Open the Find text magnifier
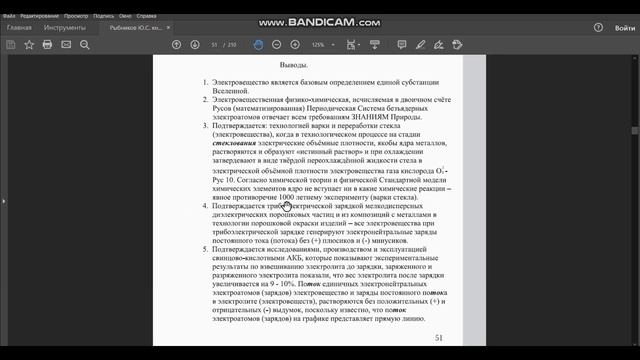Viewport: 640px width, 360px height. click(x=84, y=45)
